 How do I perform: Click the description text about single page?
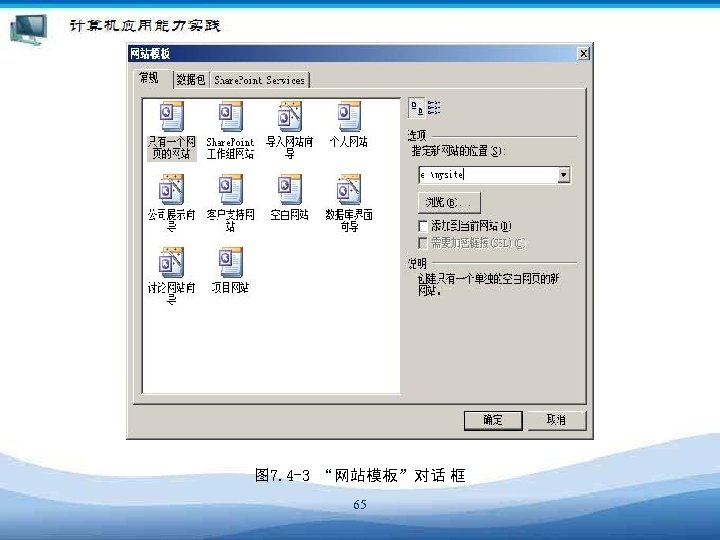tap(488, 284)
